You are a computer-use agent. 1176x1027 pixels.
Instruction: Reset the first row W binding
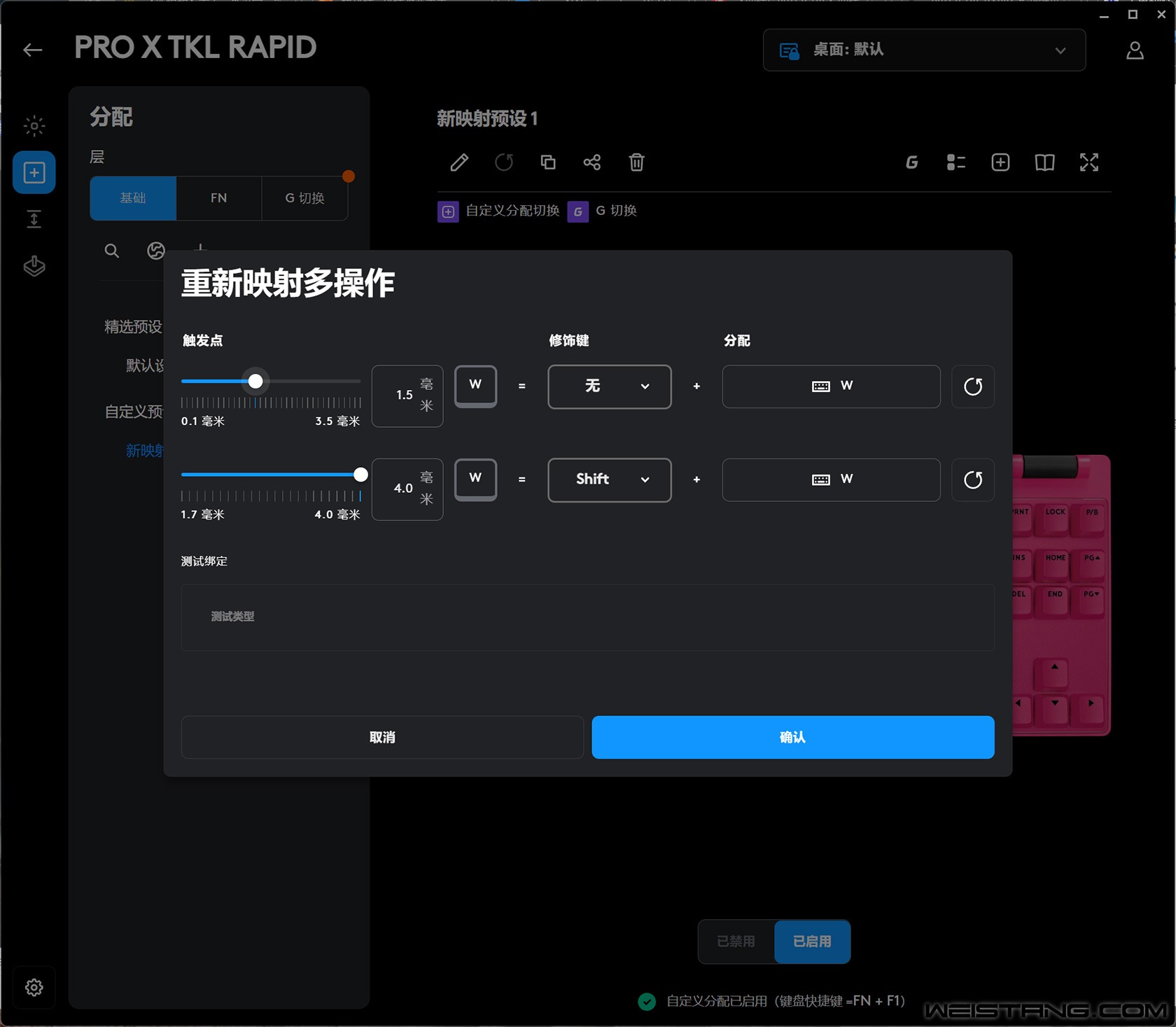(x=973, y=386)
